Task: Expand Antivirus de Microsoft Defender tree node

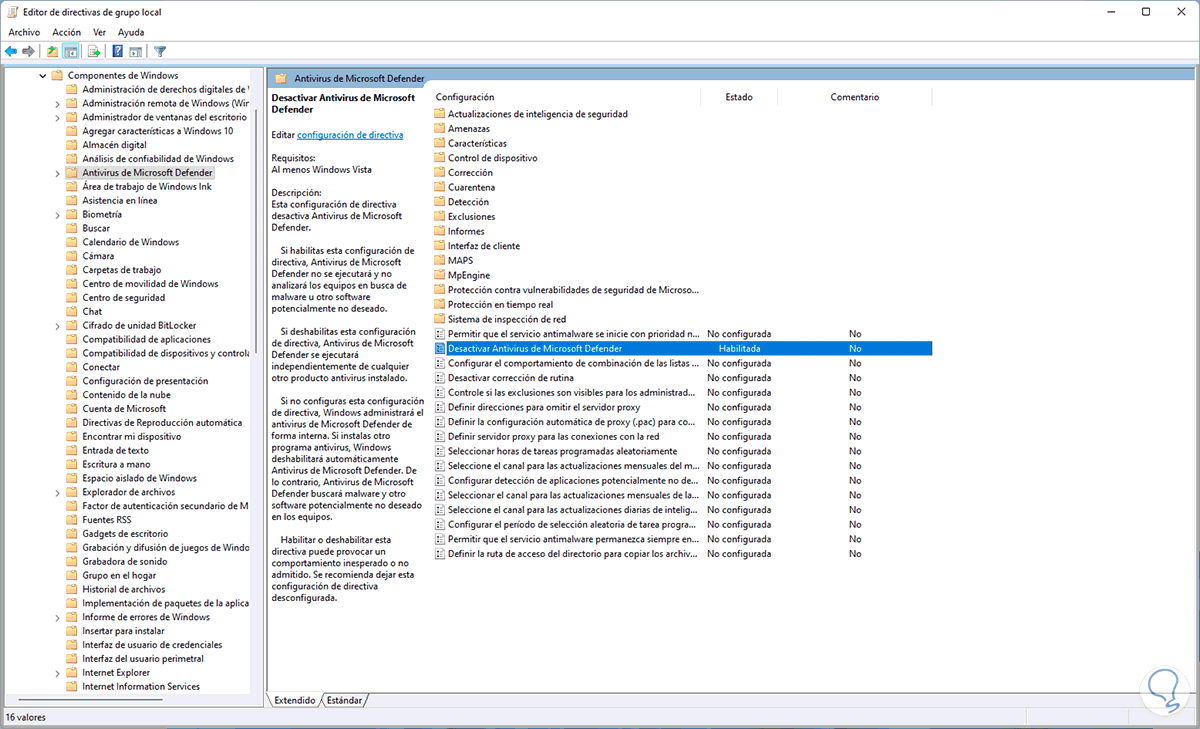Action: click(x=57, y=173)
